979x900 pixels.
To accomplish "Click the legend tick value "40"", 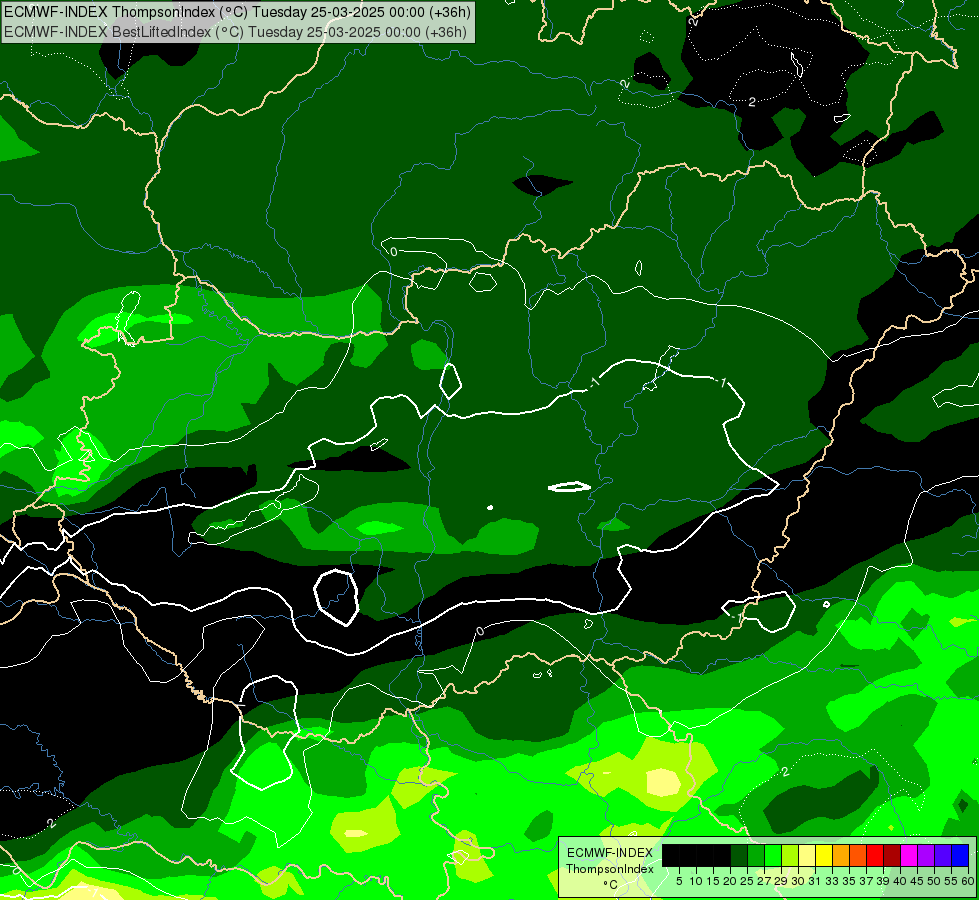I will (x=900, y=881).
